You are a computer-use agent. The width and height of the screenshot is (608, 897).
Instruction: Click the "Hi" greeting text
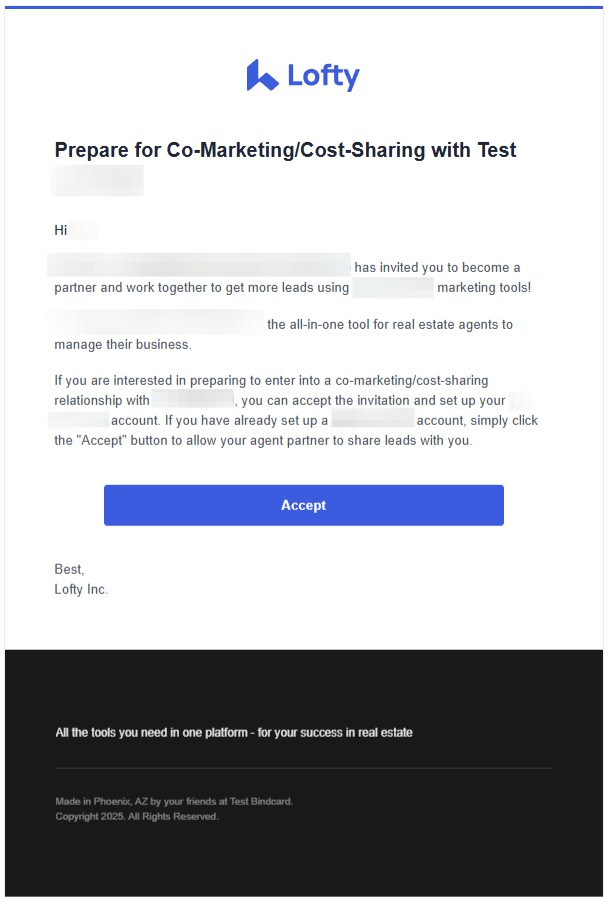coord(61,230)
